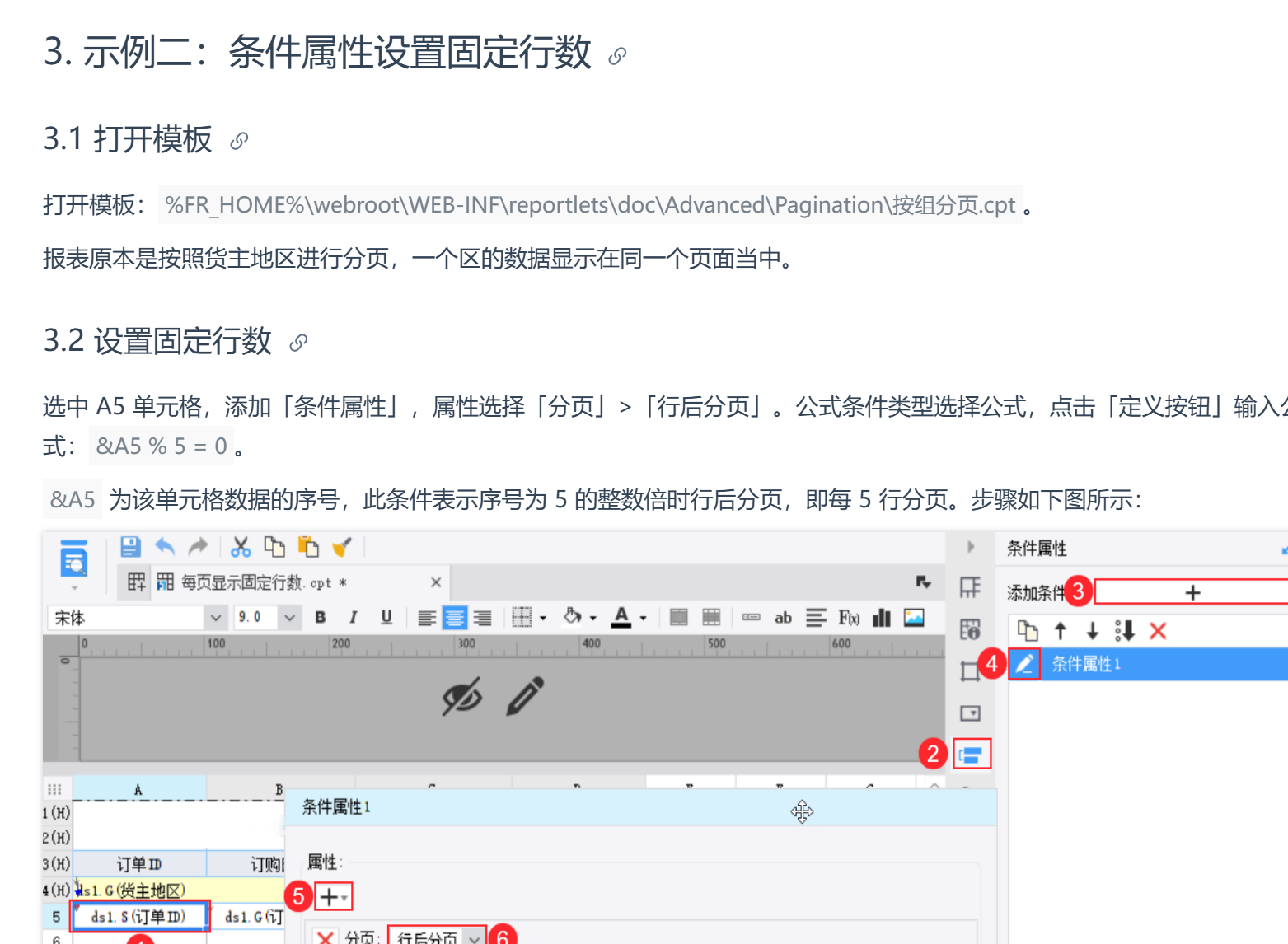Click the anchor link beside the 3.1 打开模板 heading
Viewport: 1288px width, 944px height.
(x=239, y=141)
